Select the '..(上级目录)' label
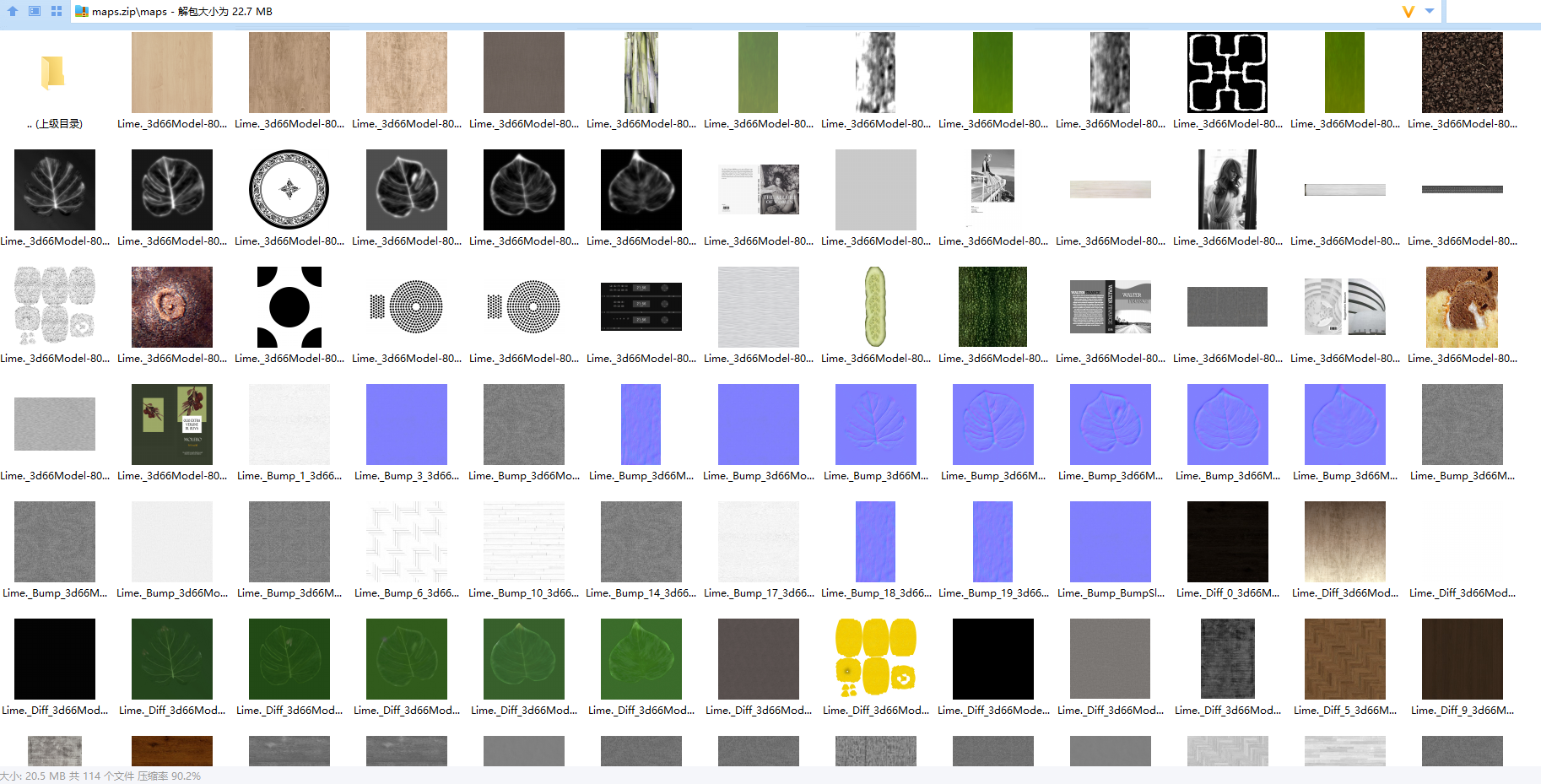Image resolution: width=1541 pixels, height=784 pixels. (x=55, y=124)
